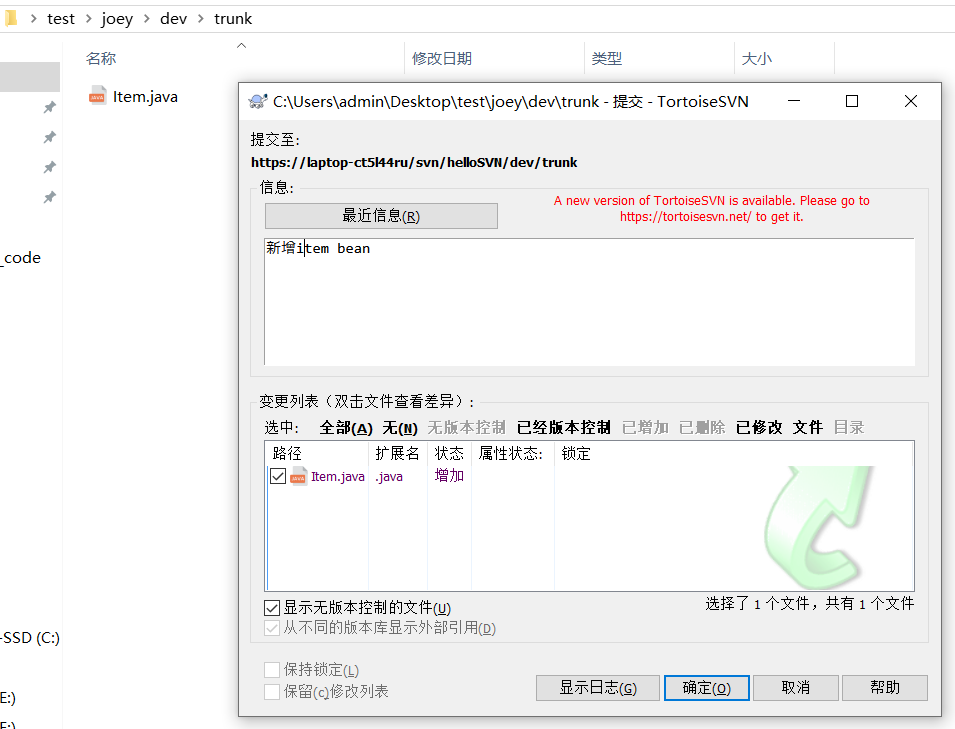Click the 属性状态 column header
Screen dimensions: 955x729
pos(513,454)
